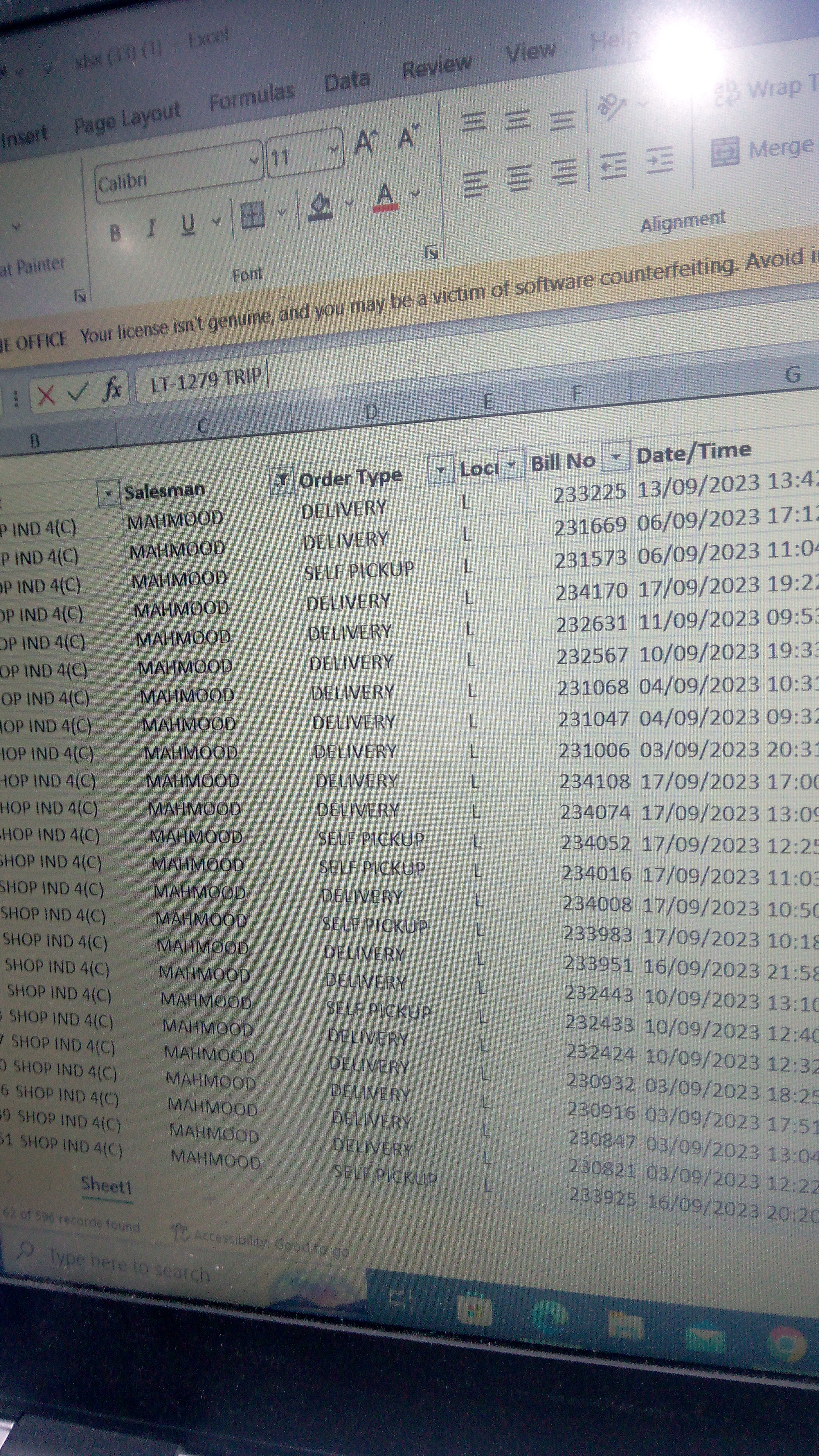The image size is (819, 1456).
Task: Align text right
Action: pos(564,172)
